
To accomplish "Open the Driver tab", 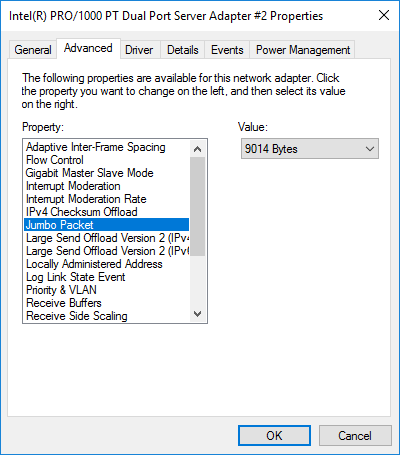I will click(x=139, y=50).
